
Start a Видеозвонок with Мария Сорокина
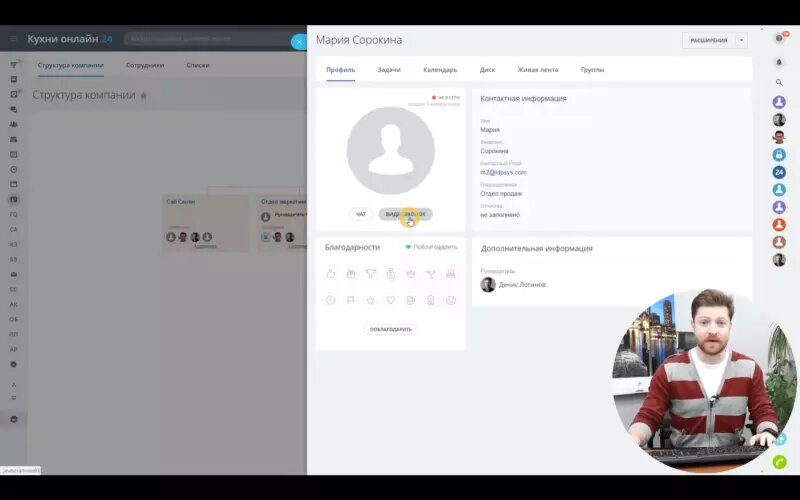pos(406,214)
